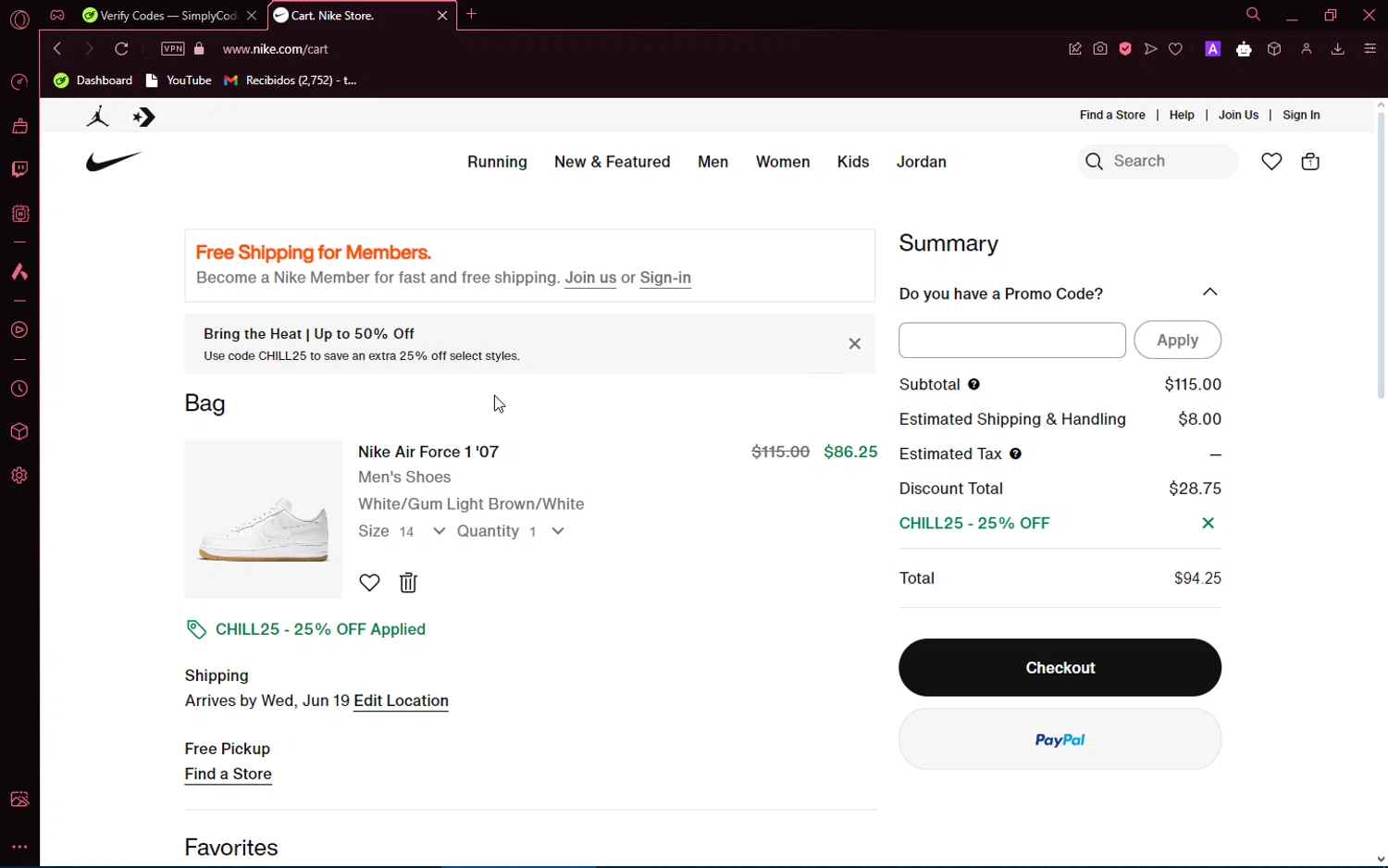
Task: Click Sign-in link in shipping banner
Action: click(665, 278)
